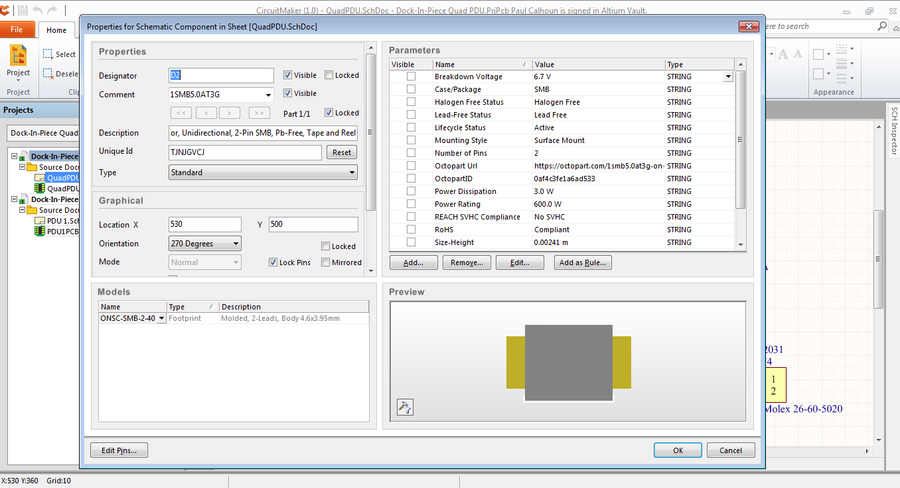Click the component preview thumbnail

pyautogui.click(x=568, y=362)
